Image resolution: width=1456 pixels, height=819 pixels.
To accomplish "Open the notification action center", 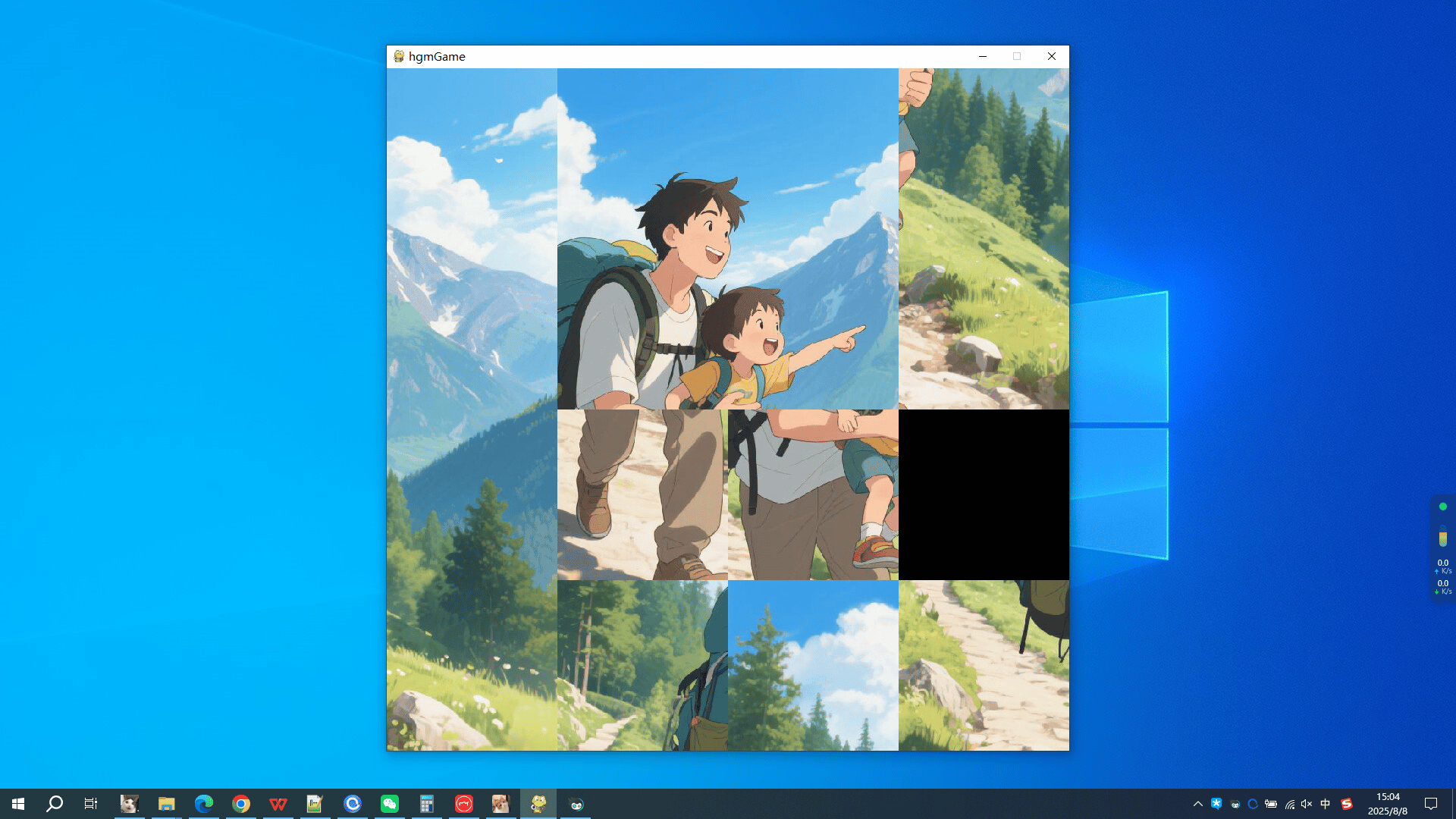I will coord(1431,804).
